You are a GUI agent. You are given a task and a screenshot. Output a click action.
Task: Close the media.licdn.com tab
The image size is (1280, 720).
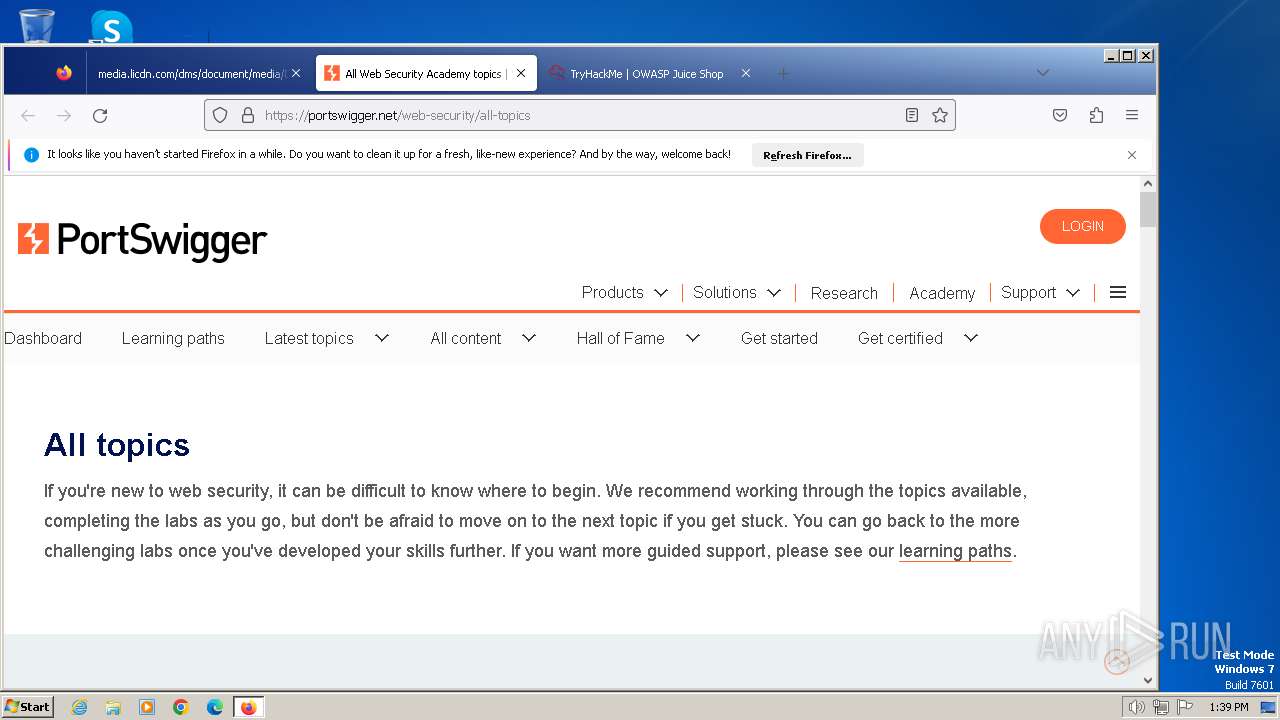[296, 73]
